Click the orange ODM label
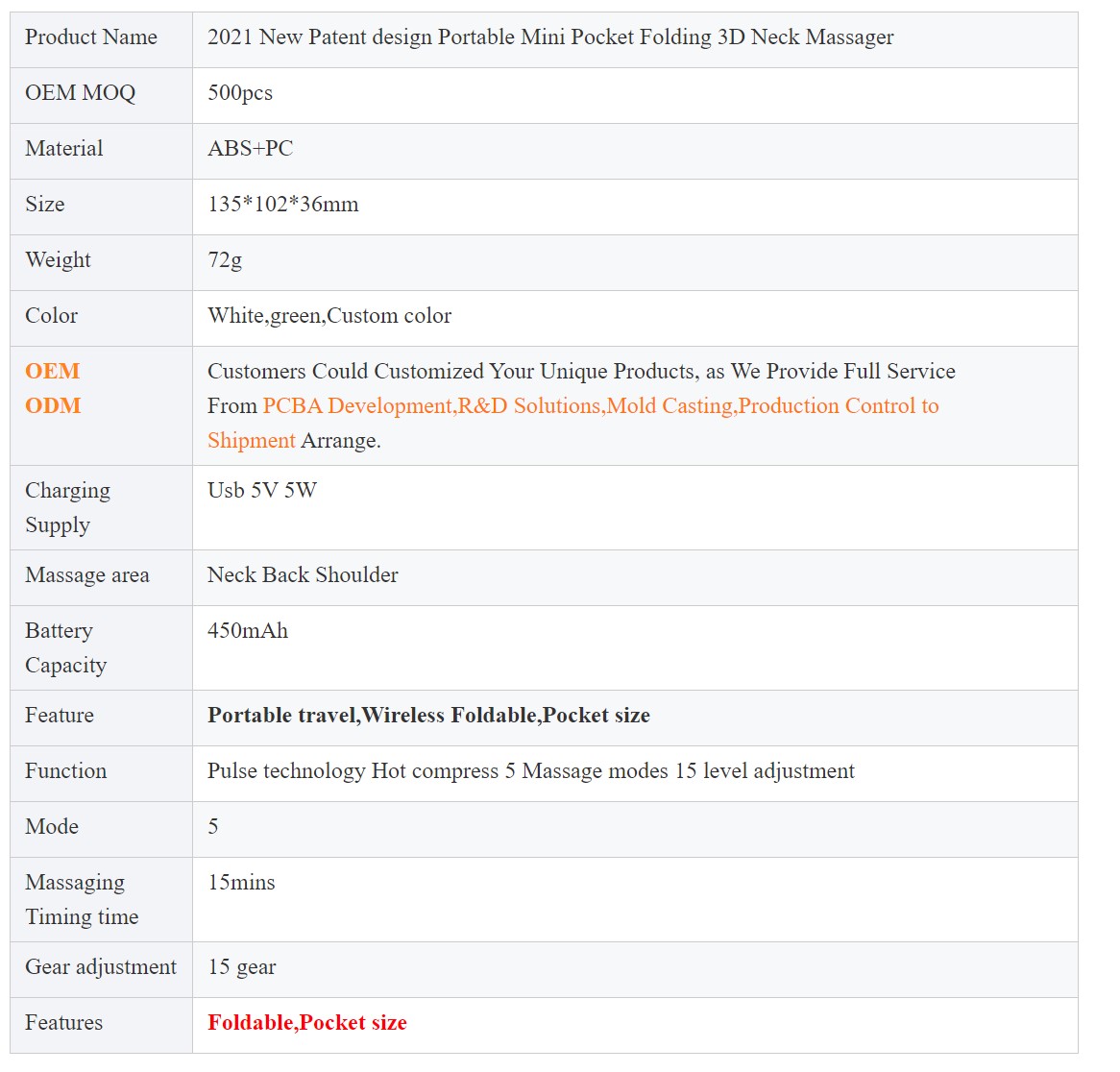The height and width of the screenshot is (1072, 1120). [x=53, y=406]
